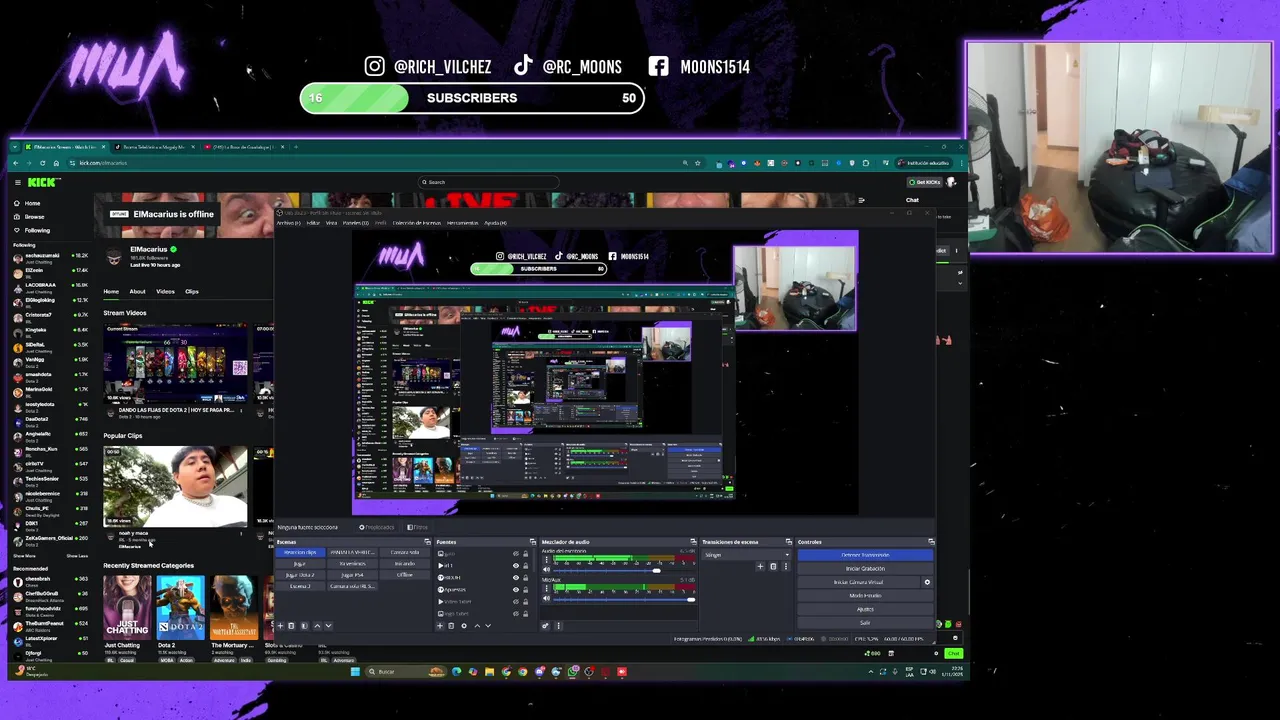This screenshot has height=720, width=1280.
Task: Move scene down in Escenas toolbar
Action: tap(328, 626)
